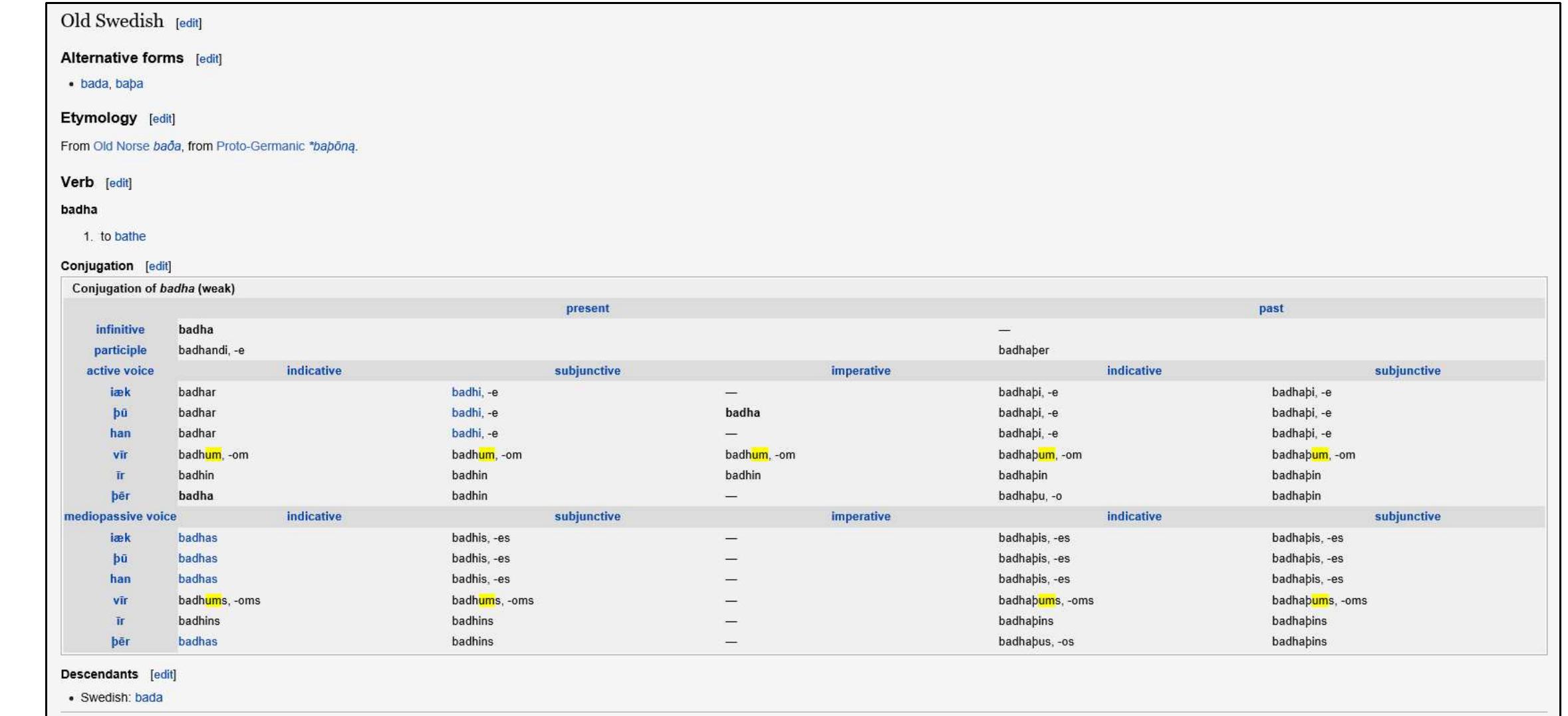Open the 'infinitive' row header link

point(120,329)
